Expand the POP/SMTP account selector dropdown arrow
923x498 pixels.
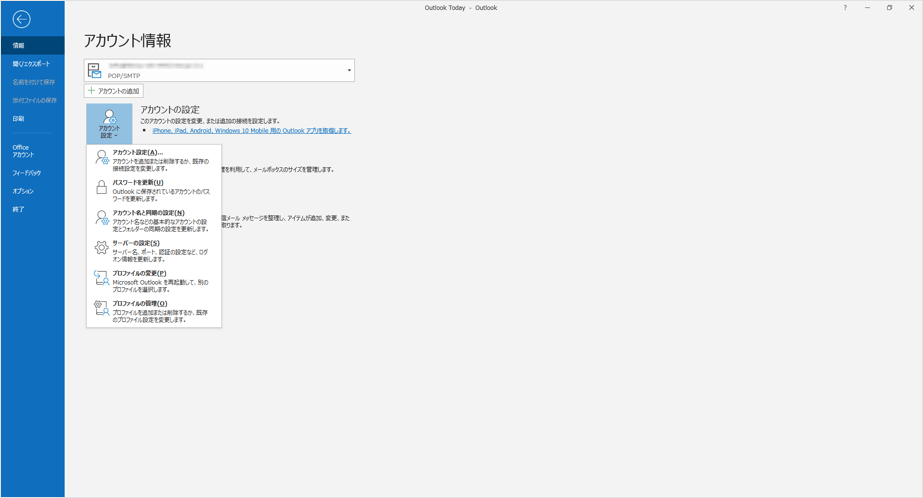pyautogui.click(x=349, y=70)
